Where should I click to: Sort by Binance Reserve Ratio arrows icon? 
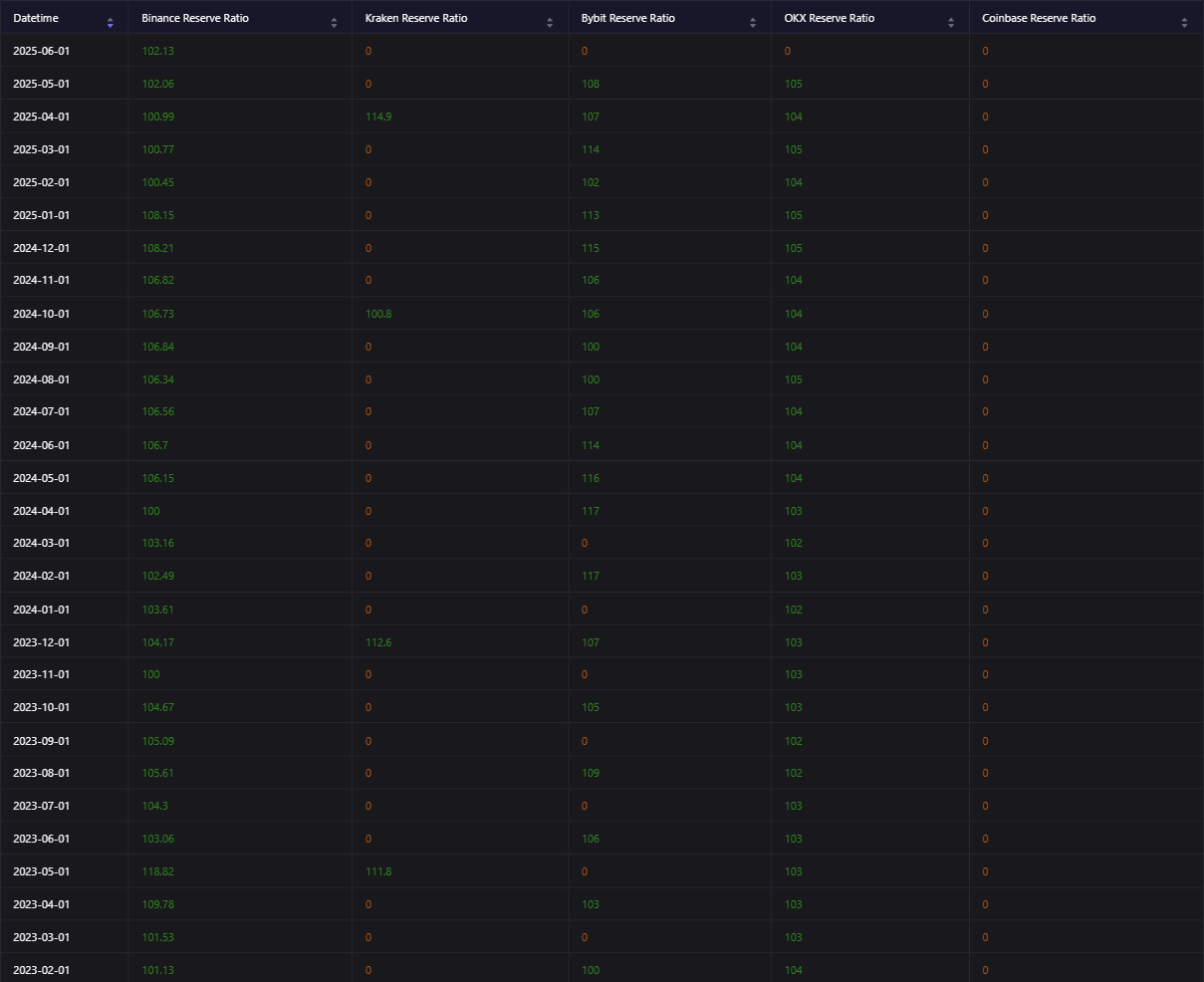[335, 22]
